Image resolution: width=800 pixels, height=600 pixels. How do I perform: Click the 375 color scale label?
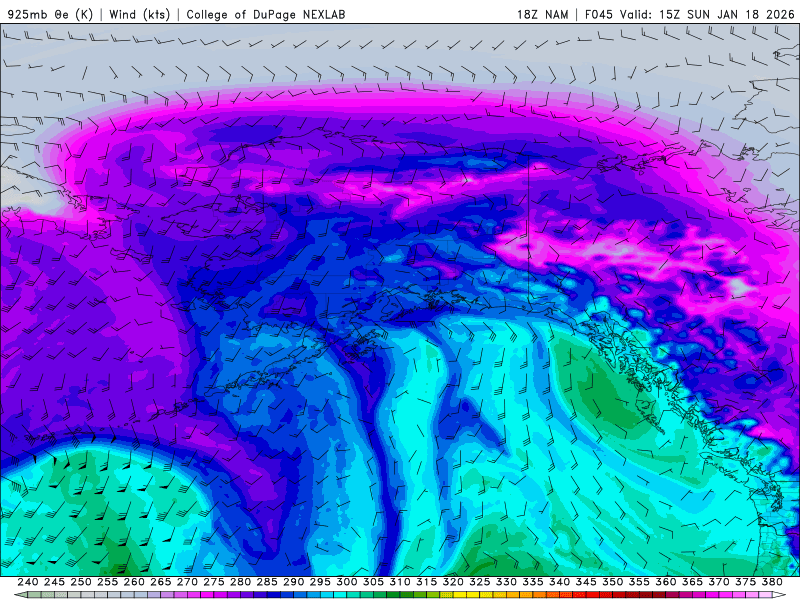pyautogui.click(x=745, y=582)
